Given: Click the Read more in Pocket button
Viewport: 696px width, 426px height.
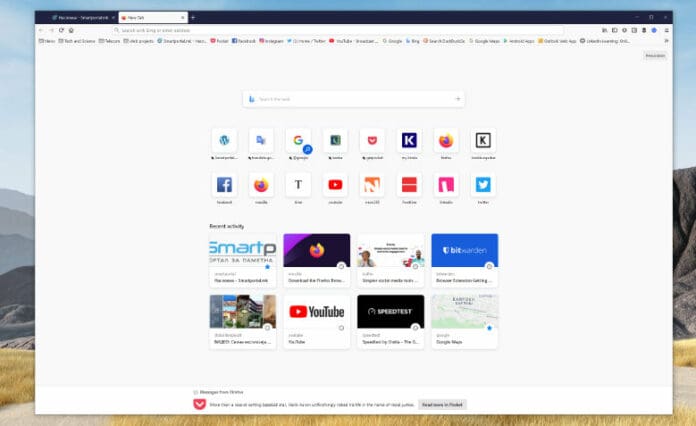Looking at the screenshot, I should coord(441,404).
